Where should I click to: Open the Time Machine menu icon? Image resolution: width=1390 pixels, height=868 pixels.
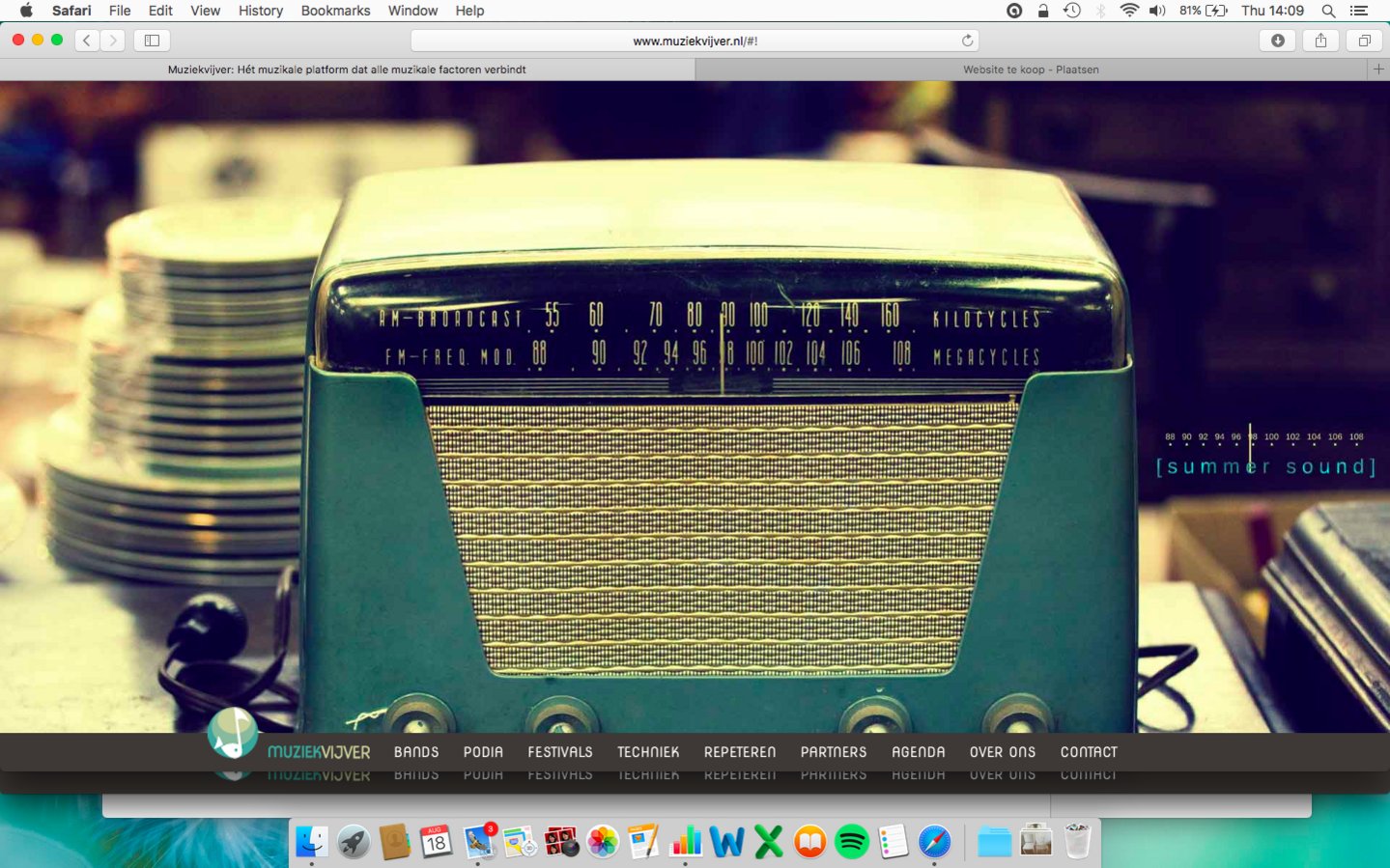click(x=1072, y=11)
